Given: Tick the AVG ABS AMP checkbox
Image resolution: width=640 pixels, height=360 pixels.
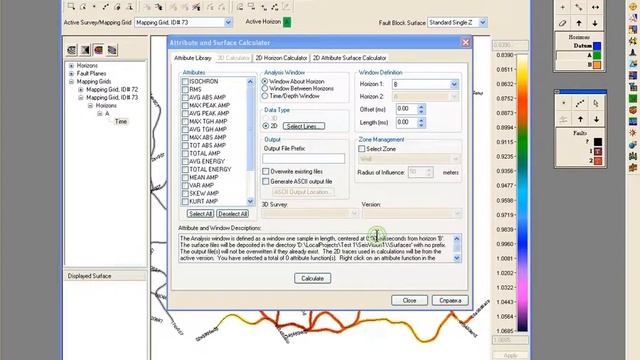Looking at the screenshot, I should [x=185, y=98].
